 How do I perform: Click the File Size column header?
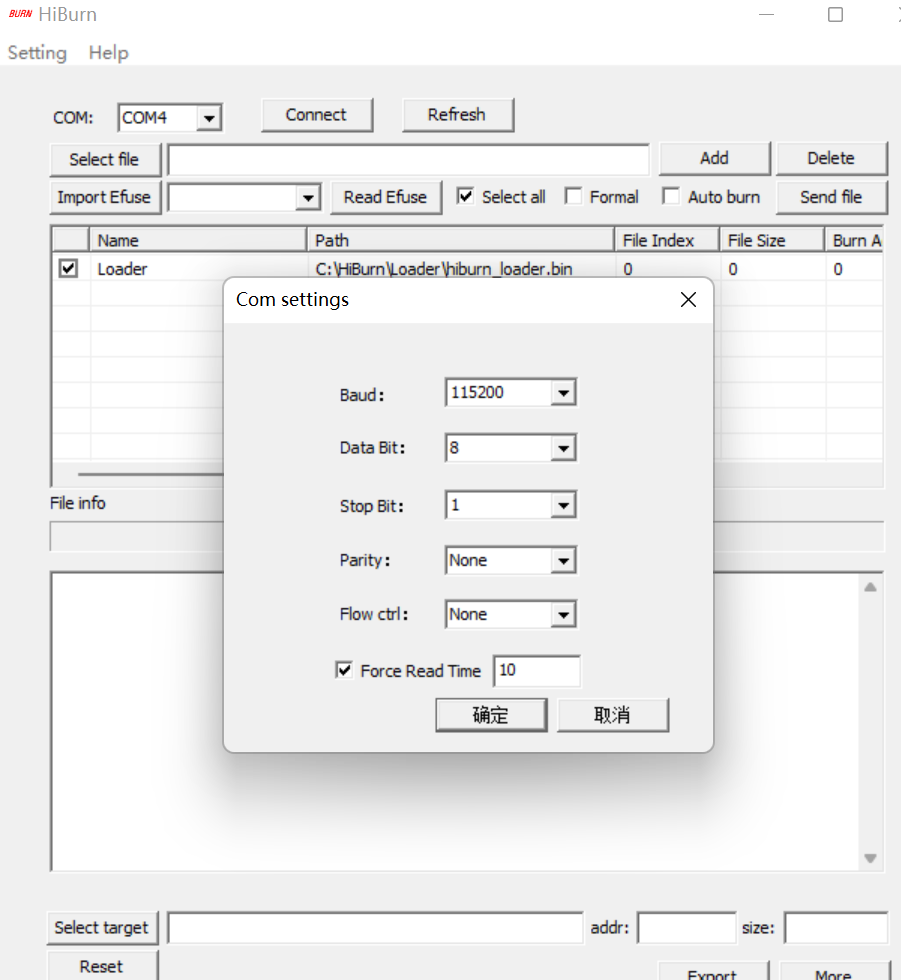click(772, 241)
